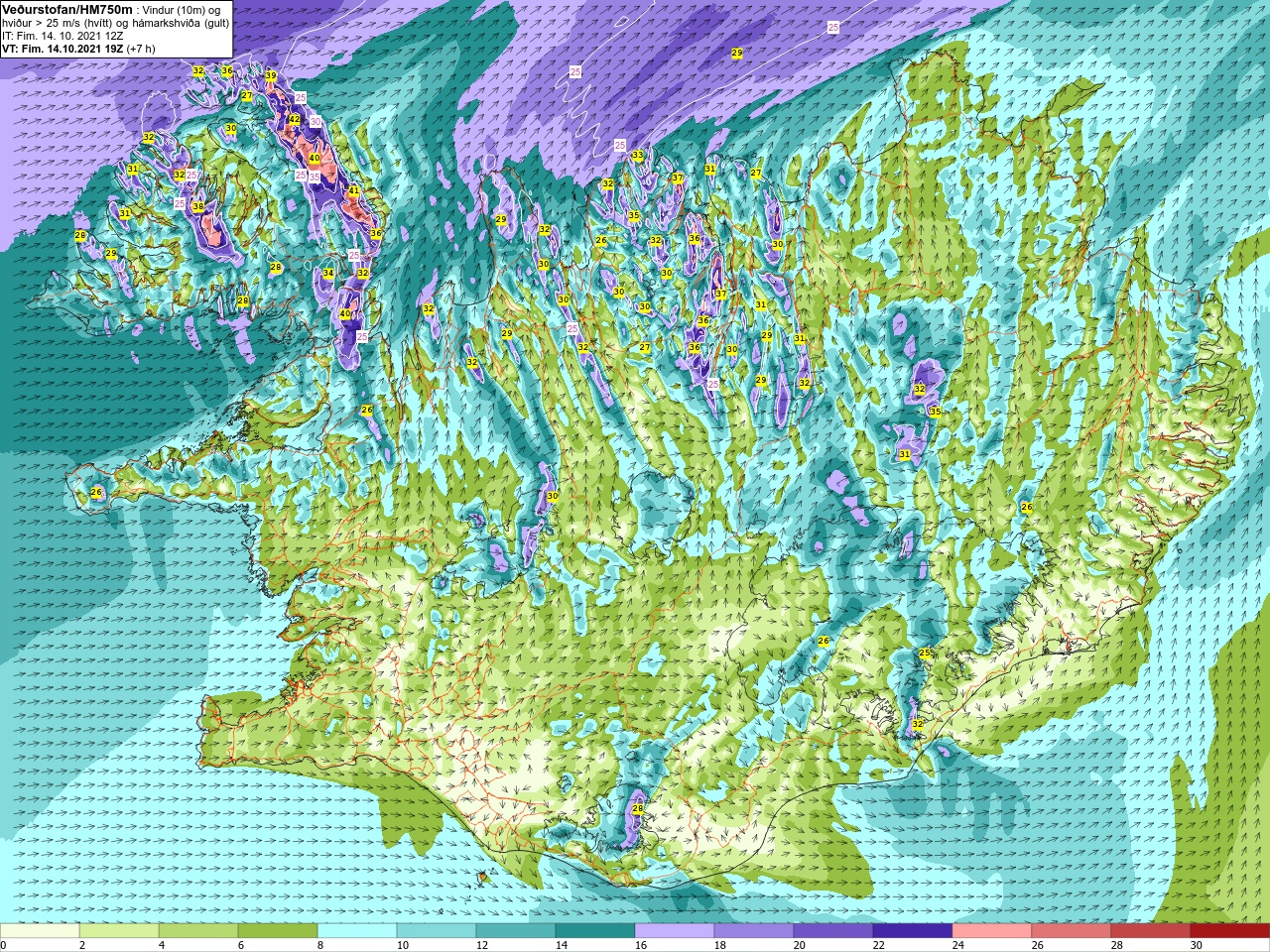1270x952 pixels.
Task: Click the "Veðurstofan/HM750m" title text
Action: 67,9
